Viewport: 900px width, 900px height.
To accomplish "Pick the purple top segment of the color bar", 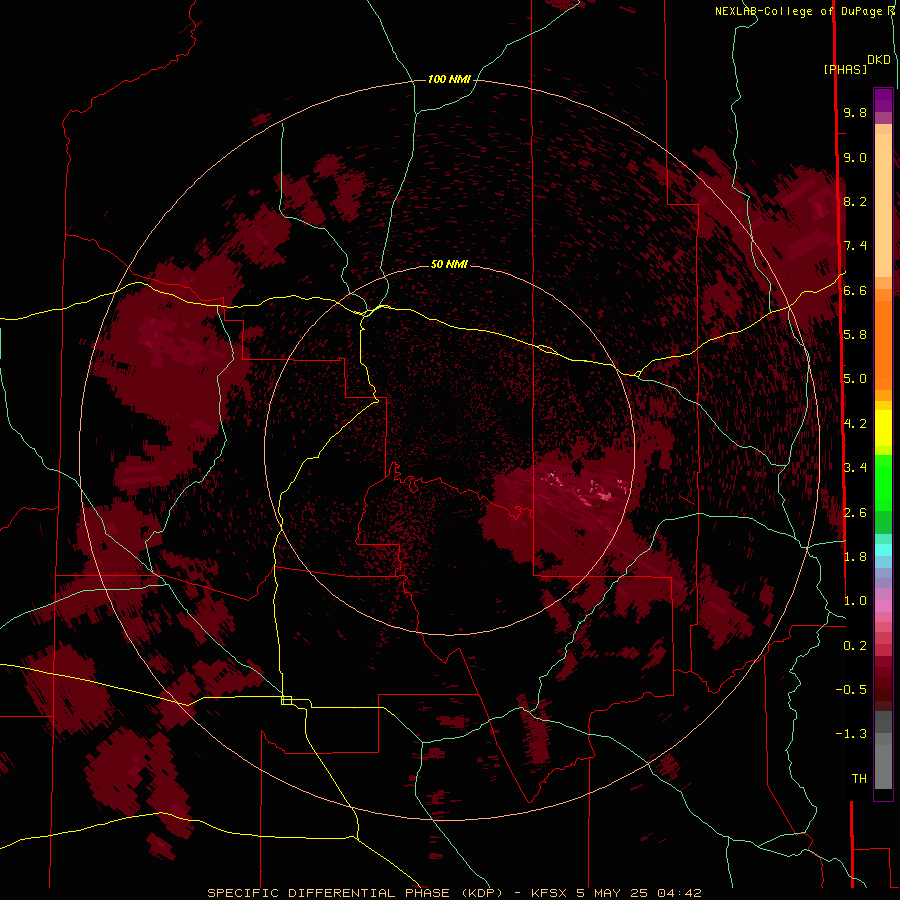I will (883, 100).
